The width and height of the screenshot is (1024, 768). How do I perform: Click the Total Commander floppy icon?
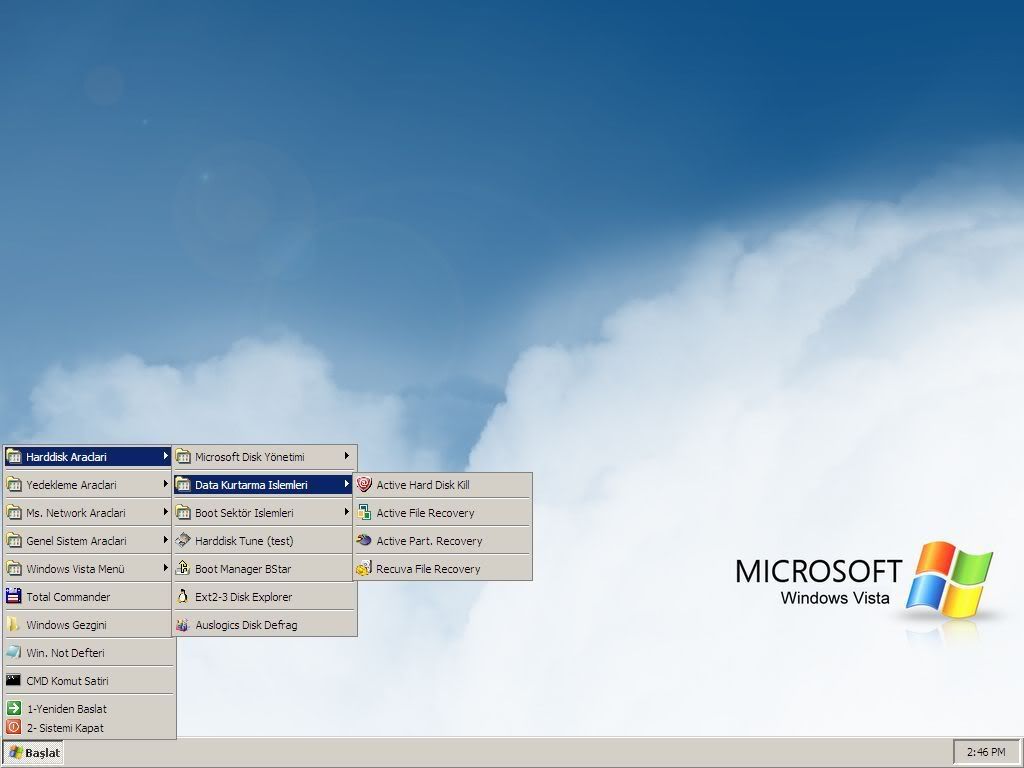14,596
